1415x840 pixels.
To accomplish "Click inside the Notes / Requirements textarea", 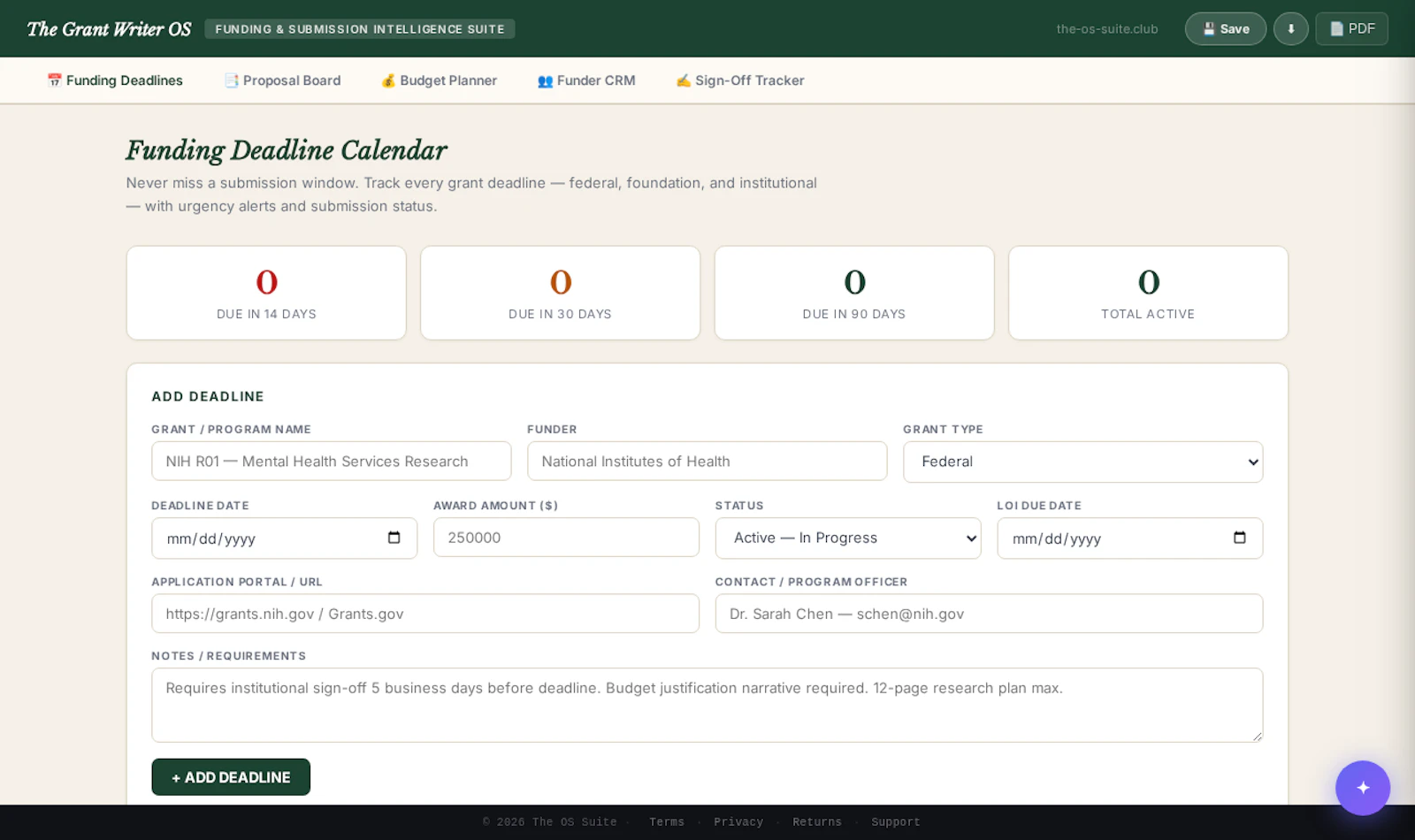I will coord(707,705).
